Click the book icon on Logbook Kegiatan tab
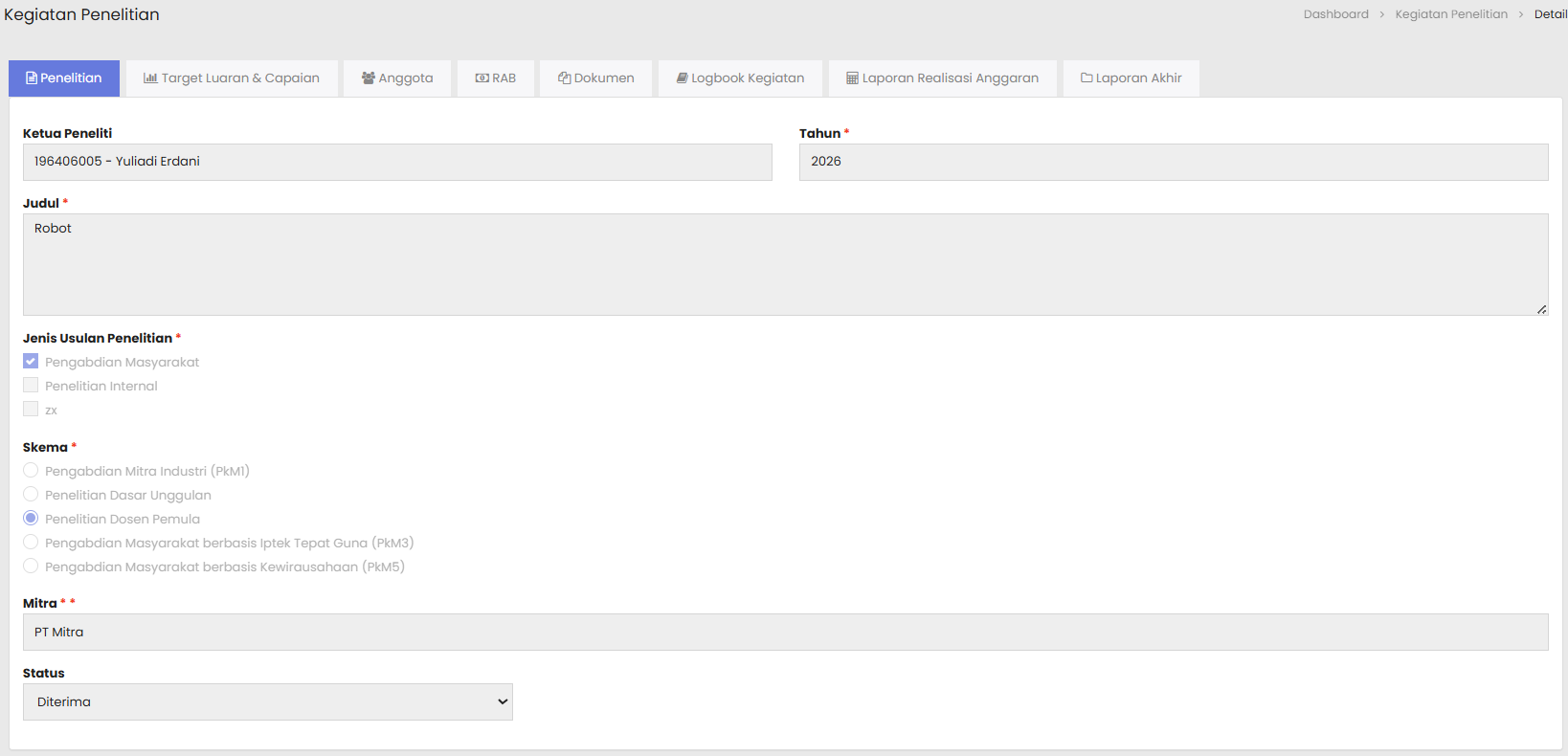Viewport: 1568px width, 756px height. click(683, 78)
